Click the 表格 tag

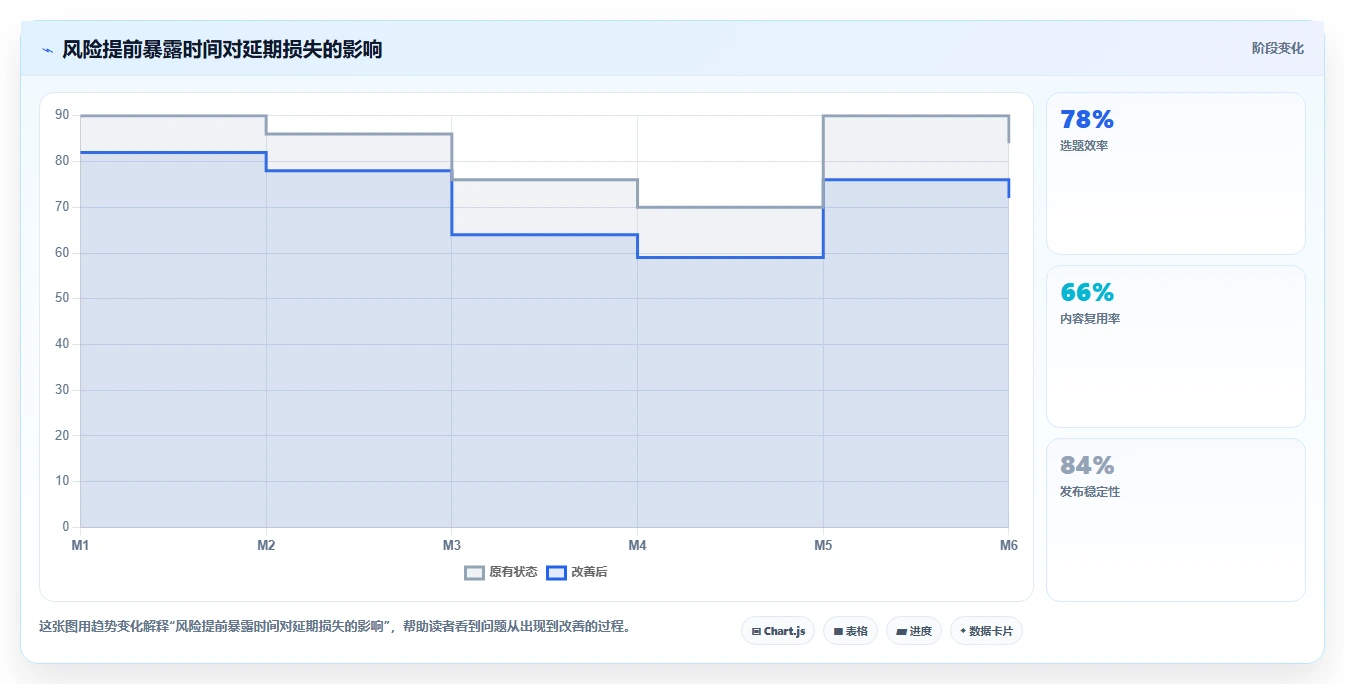pyautogui.click(x=851, y=631)
